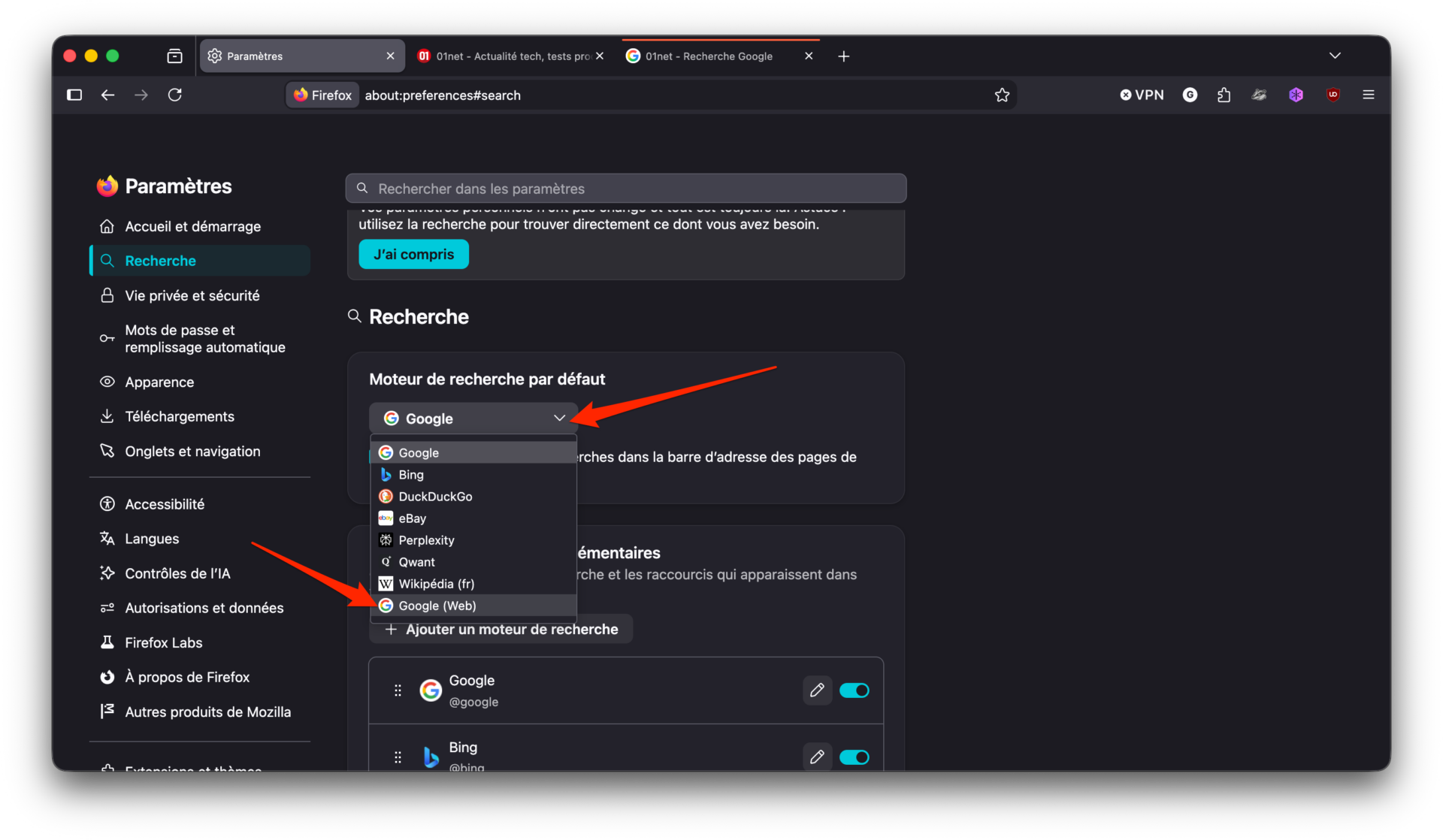Open a new tab with plus
Image resolution: width=1443 pixels, height=840 pixels.
(x=843, y=56)
